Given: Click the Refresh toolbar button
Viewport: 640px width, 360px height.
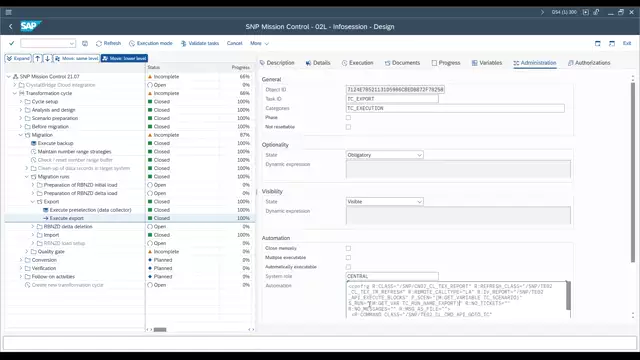Looking at the screenshot, I should click(x=108, y=43).
